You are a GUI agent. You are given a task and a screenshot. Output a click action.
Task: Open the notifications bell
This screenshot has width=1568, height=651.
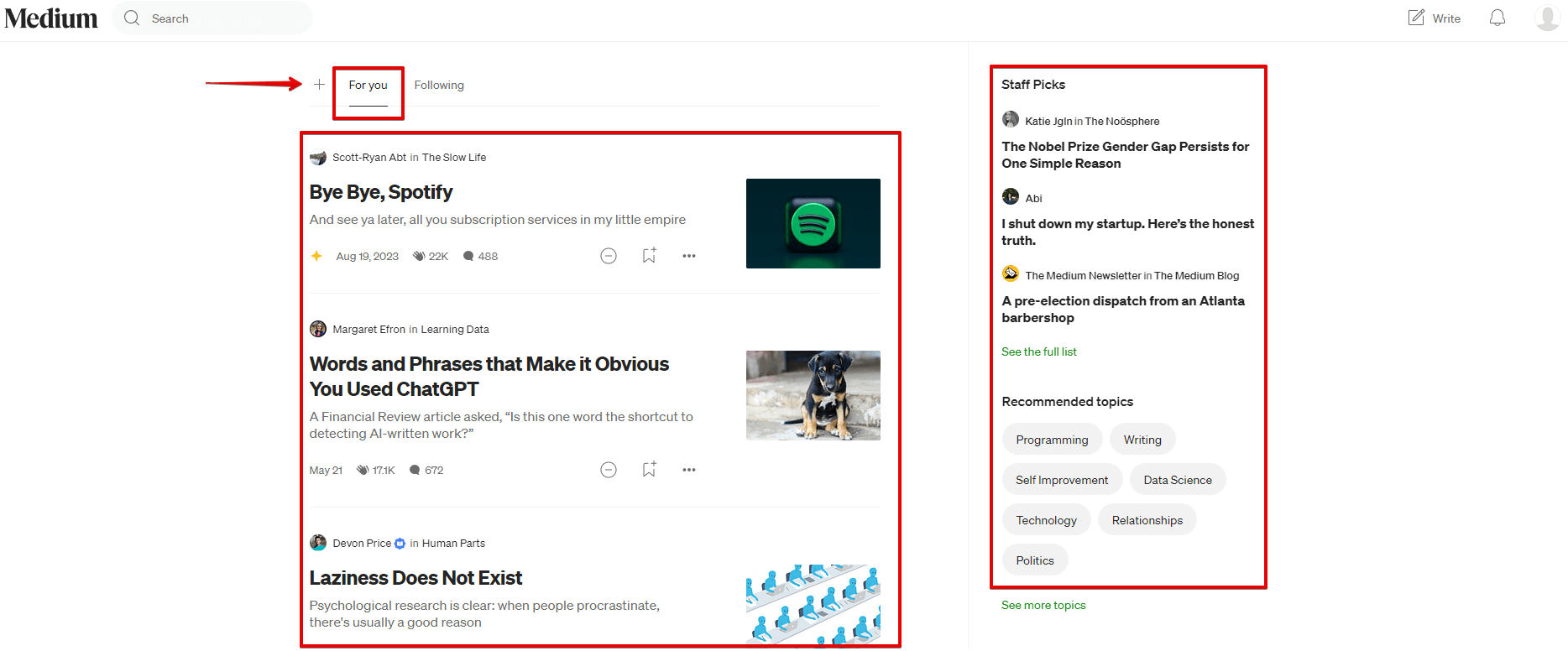(x=1497, y=18)
